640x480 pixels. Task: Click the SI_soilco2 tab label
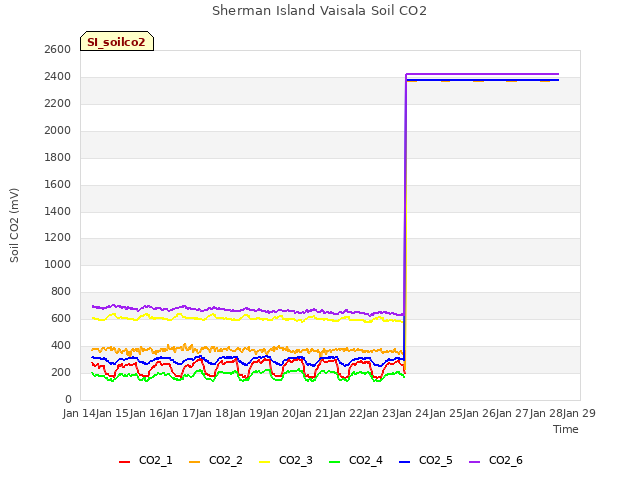pyautogui.click(x=116, y=42)
